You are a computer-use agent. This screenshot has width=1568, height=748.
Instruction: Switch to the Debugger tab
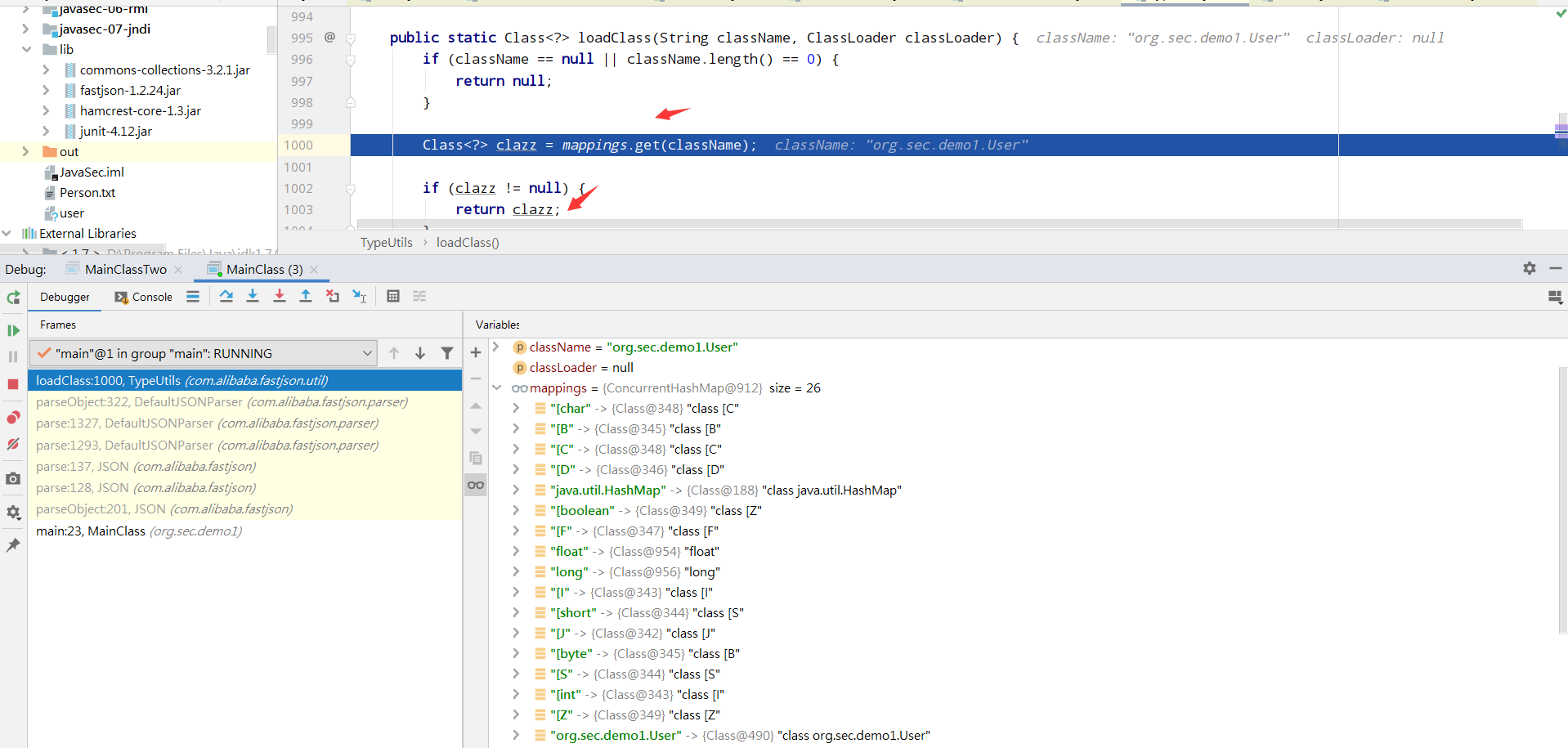65,297
